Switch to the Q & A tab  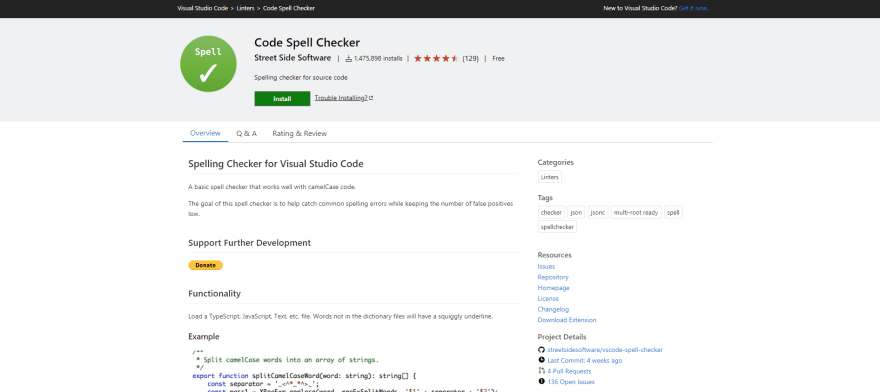246,134
